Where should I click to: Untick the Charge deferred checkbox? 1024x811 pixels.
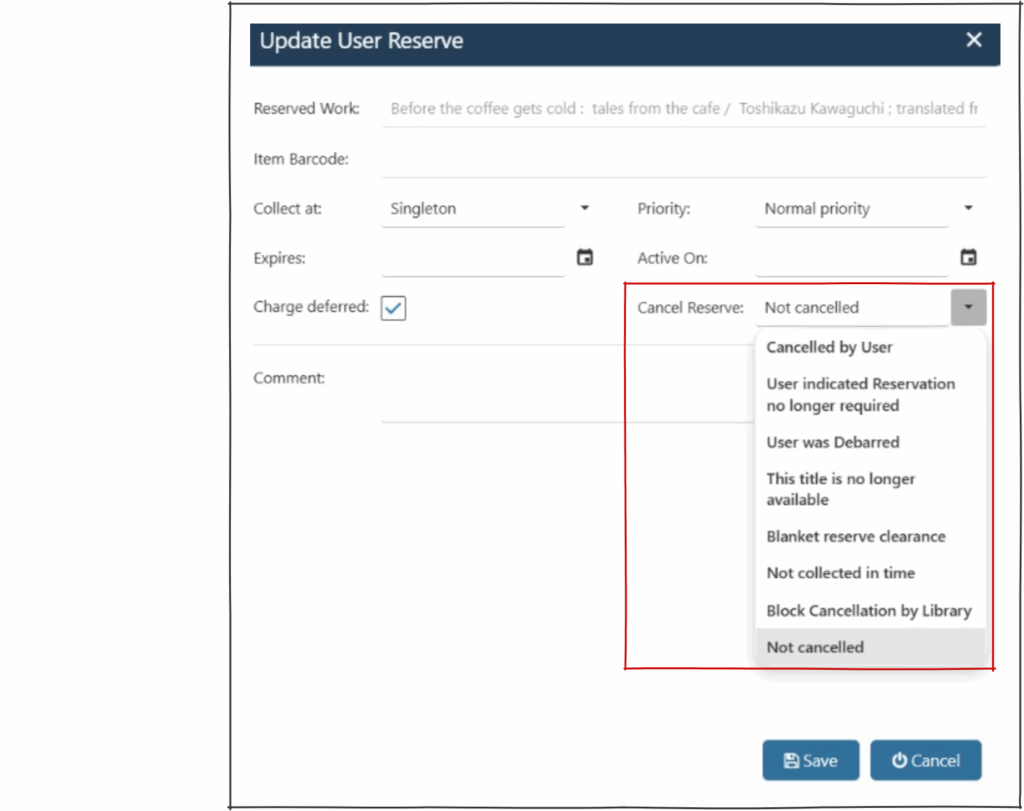point(393,308)
